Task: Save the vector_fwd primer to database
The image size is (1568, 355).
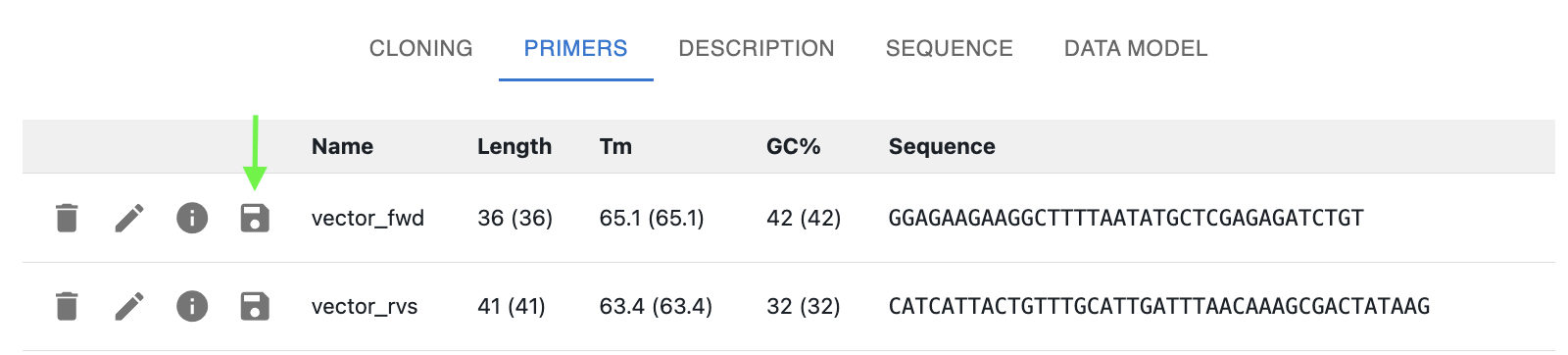Action: 255,218
